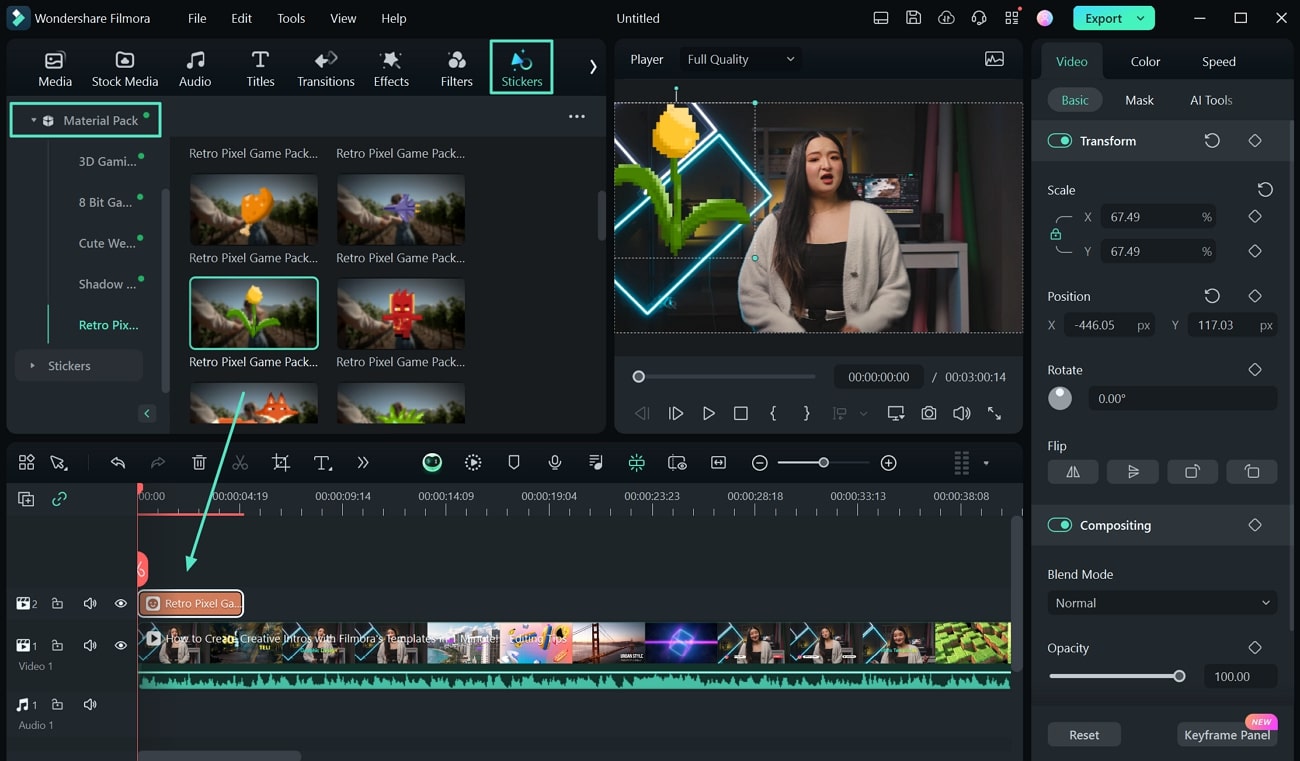The height and width of the screenshot is (761, 1300).
Task: Switch the player to fullscreen
Action: click(994, 413)
